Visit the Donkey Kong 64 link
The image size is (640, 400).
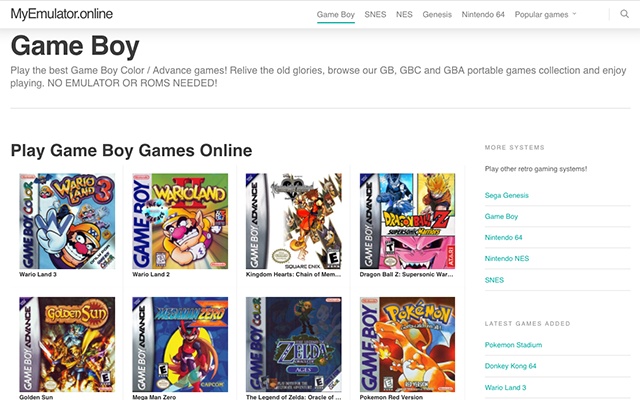(x=510, y=366)
